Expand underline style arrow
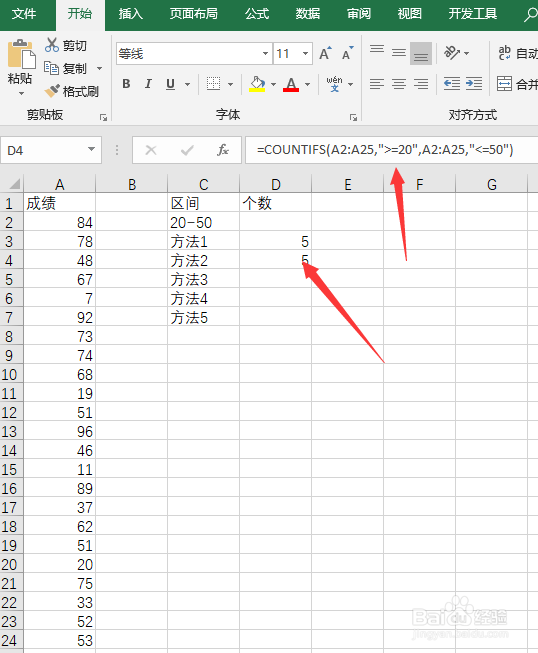The image size is (538, 653). tap(187, 84)
